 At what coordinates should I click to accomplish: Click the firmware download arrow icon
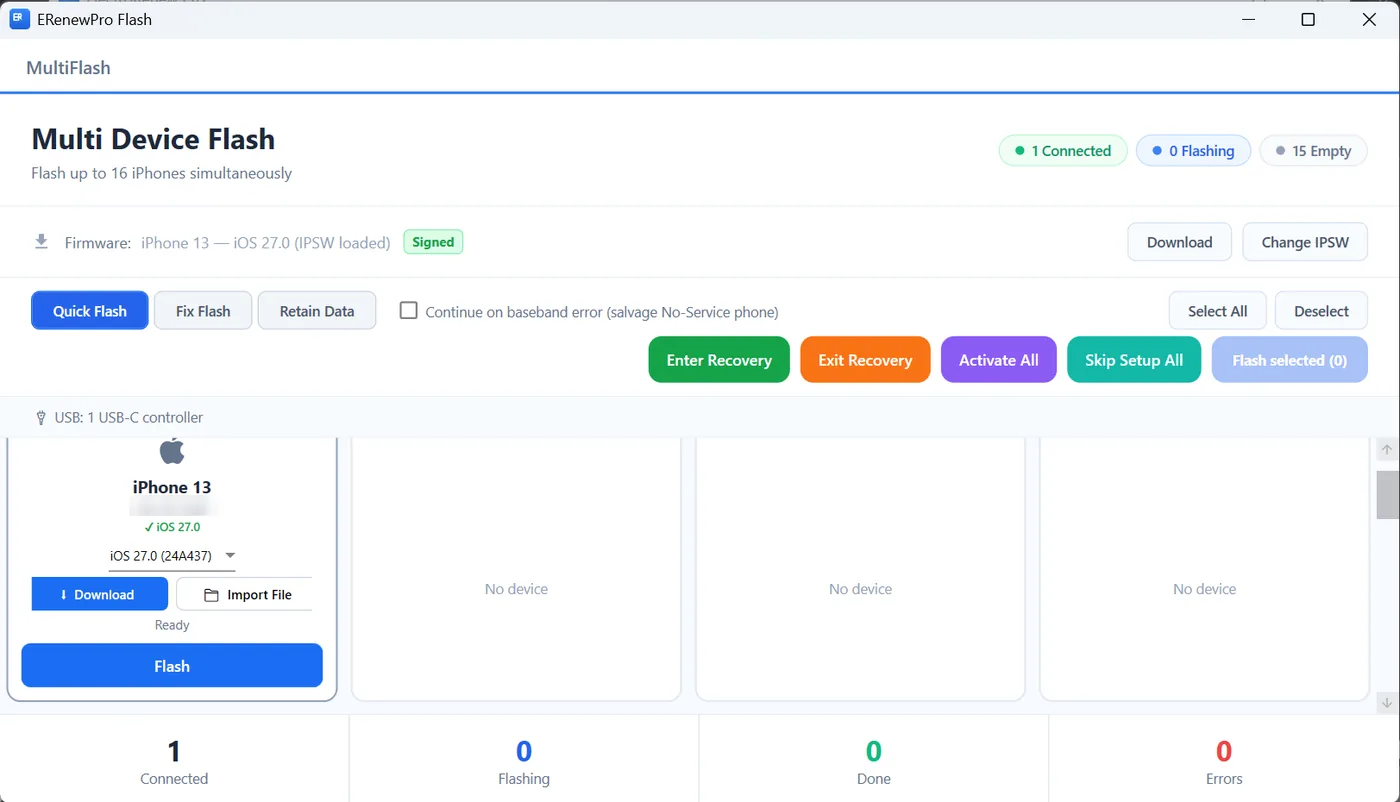(41, 241)
